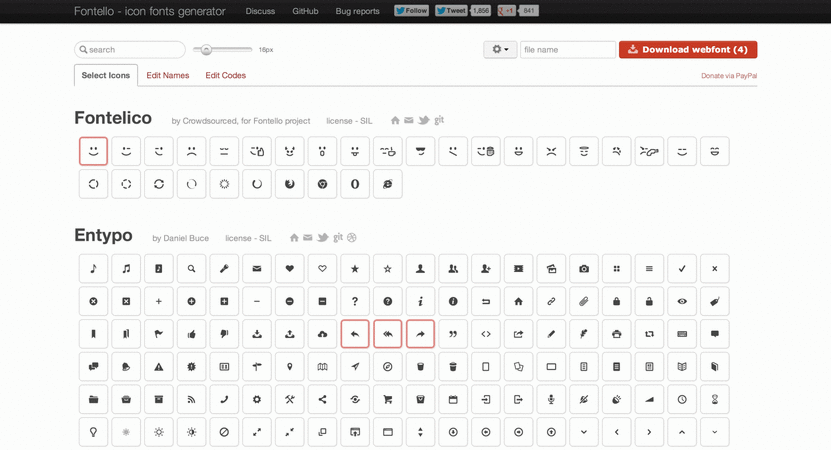Open the gear settings dropdown
The width and height of the screenshot is (831, 450).
(x=500, y=49)
